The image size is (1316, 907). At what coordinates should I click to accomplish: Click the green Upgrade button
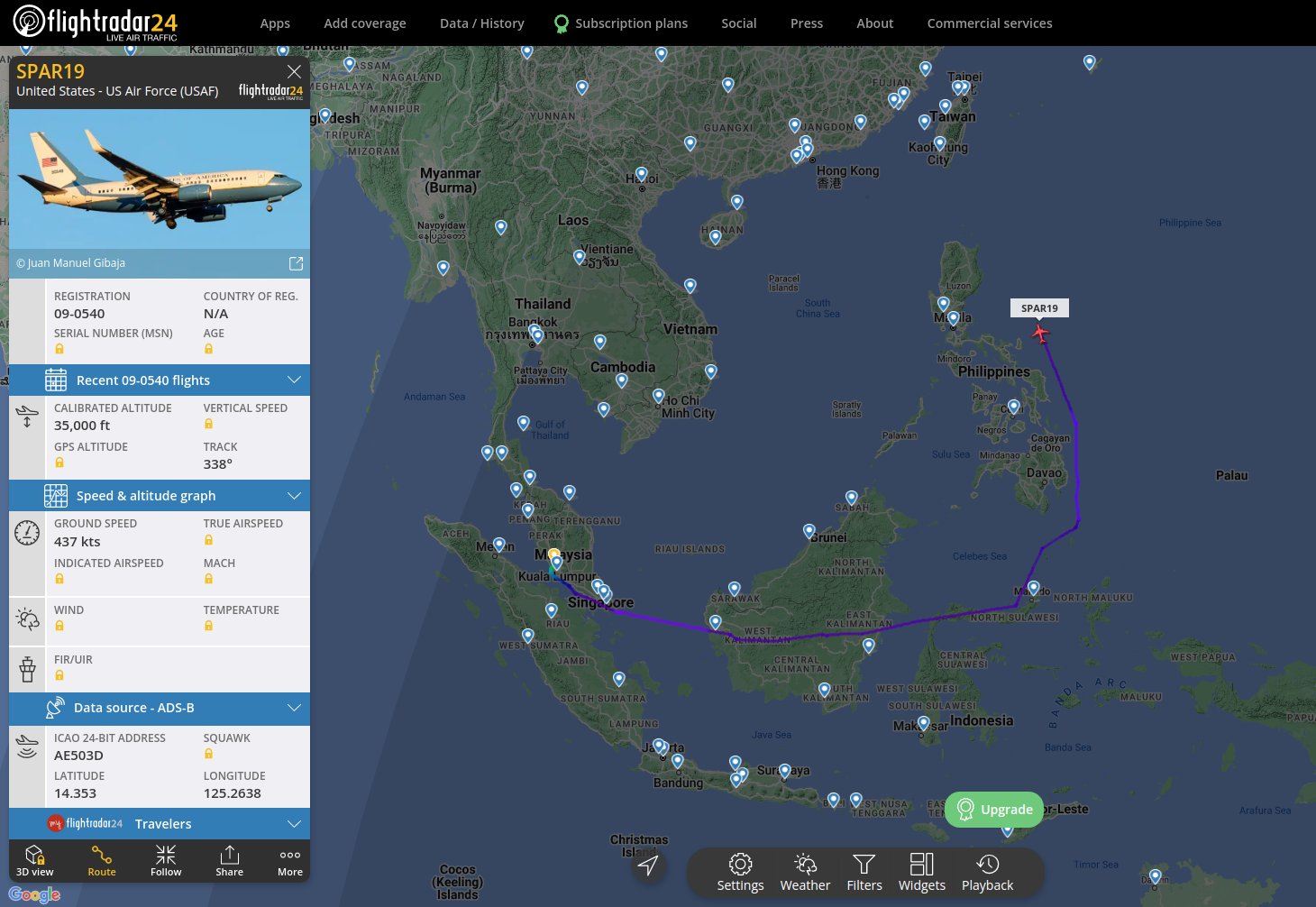tap(994, 810)
